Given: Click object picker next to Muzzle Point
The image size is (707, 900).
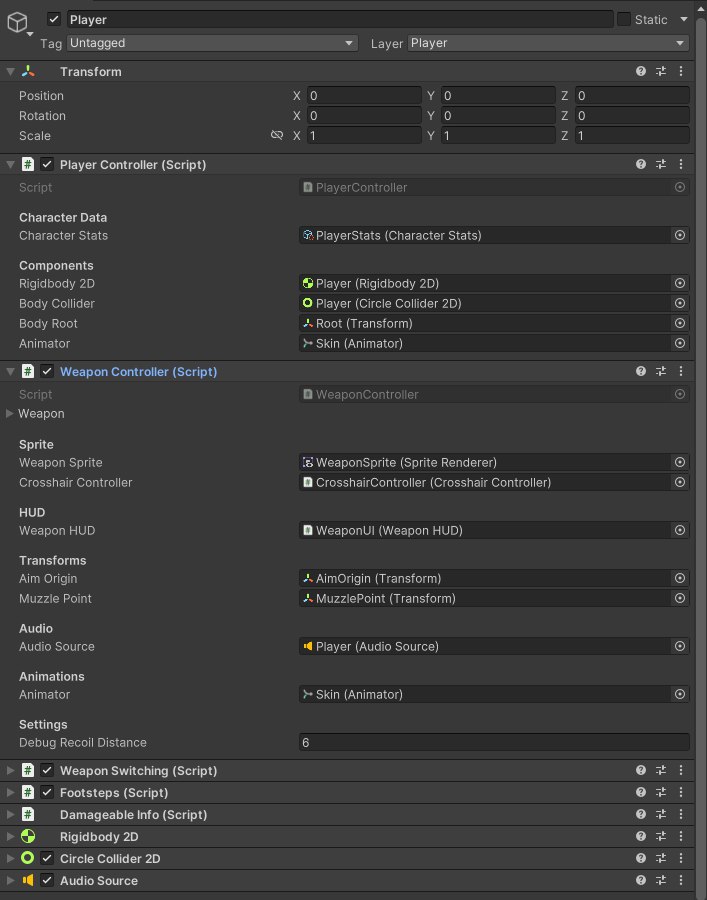Looking at the screenshot, I should 680,598.
